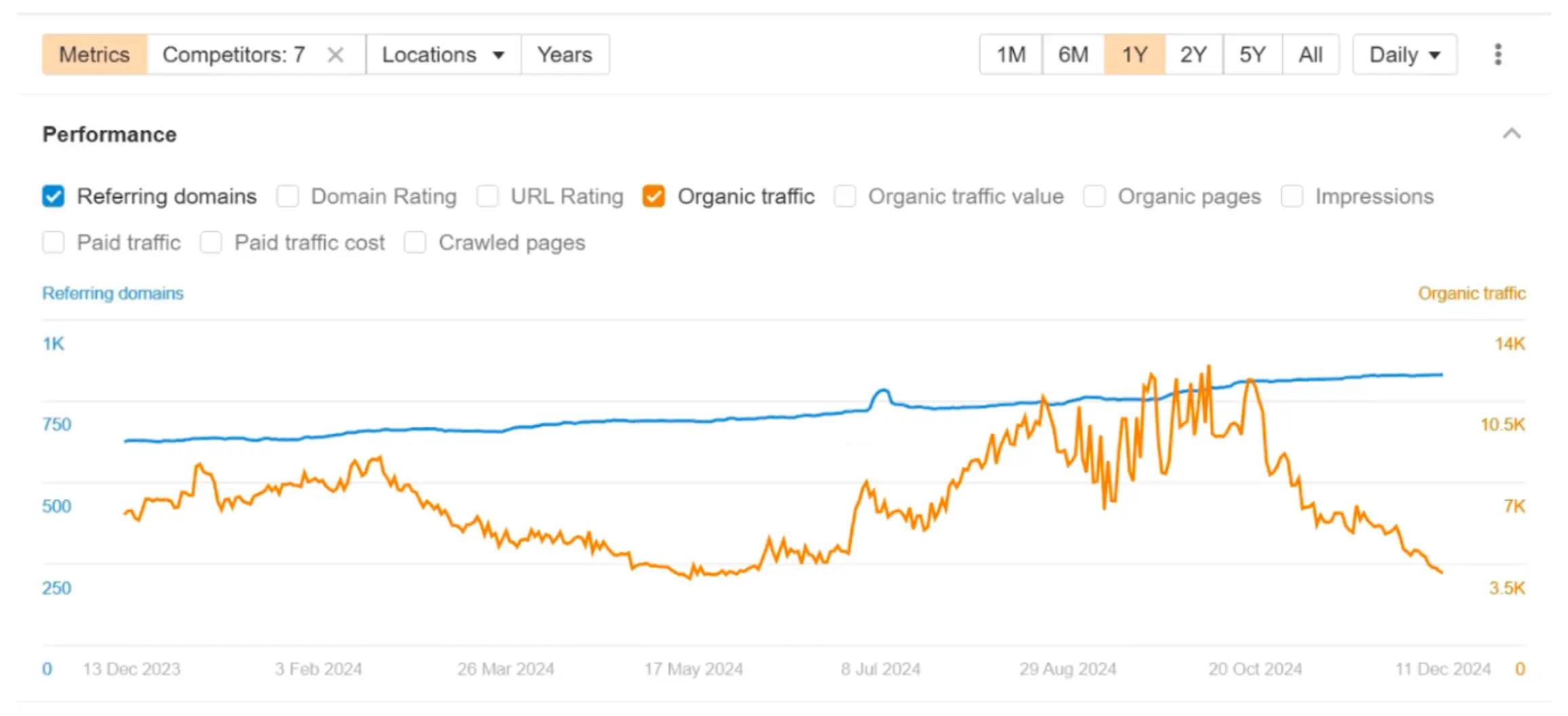Open the Daily interval dropdown

(1405, 55)
